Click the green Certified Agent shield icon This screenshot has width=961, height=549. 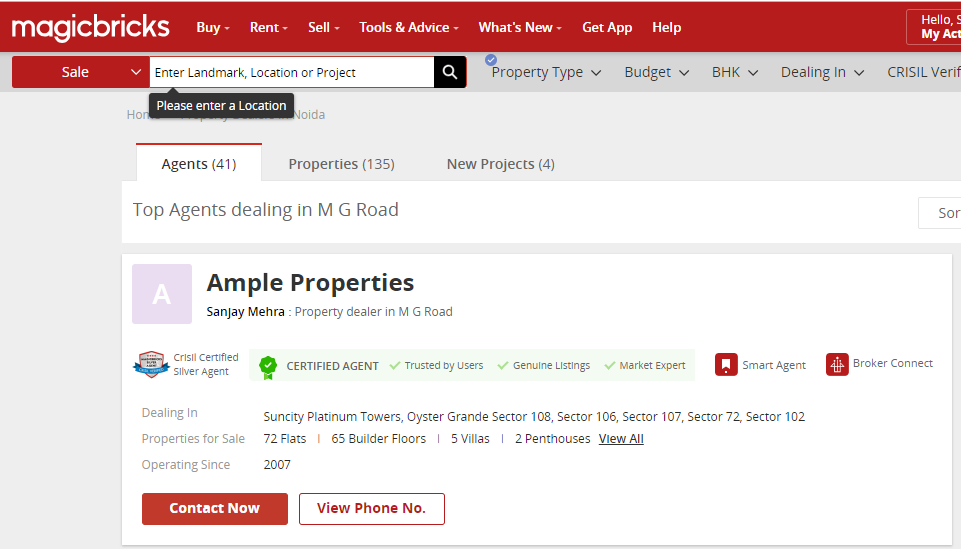[x=268, y=366]
